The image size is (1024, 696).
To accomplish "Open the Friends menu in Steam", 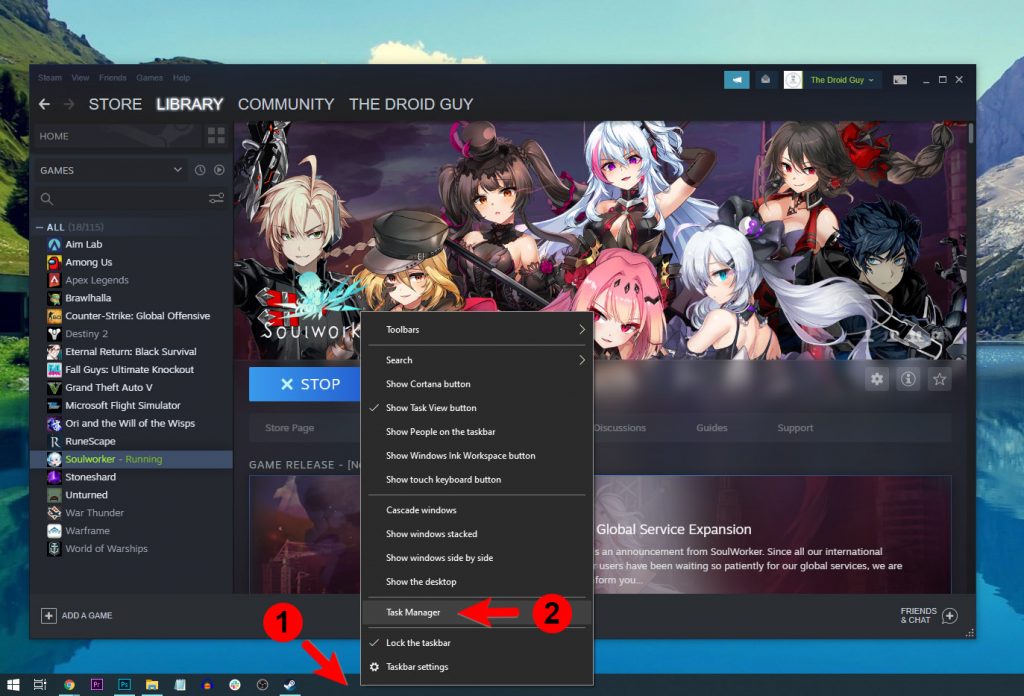I will point(113,78).
